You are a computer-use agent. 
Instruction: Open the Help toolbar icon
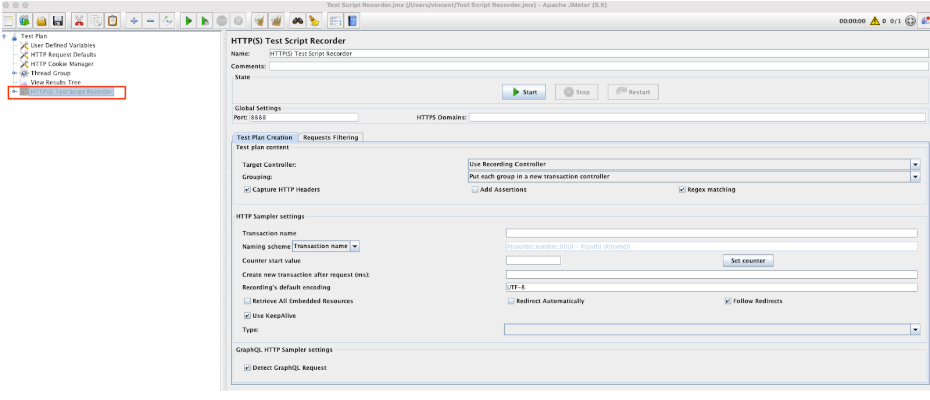[353, 20]
